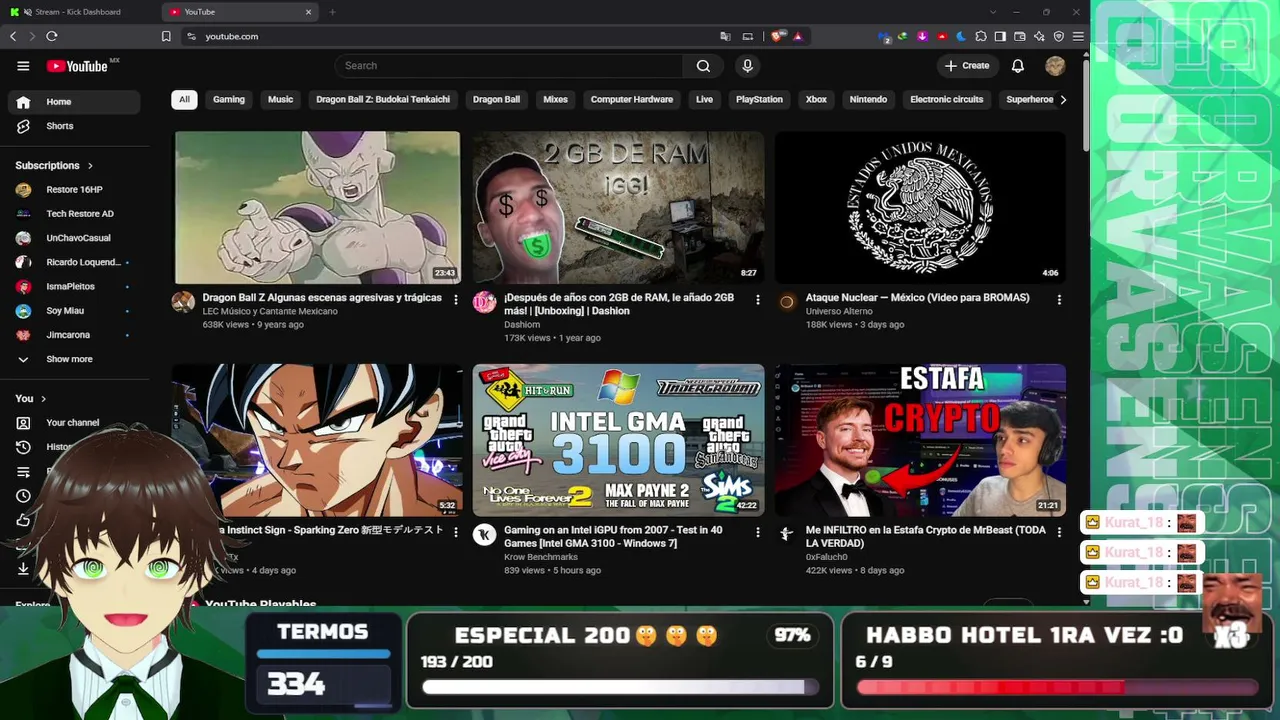Screen dimensions: 1280x720
Task: Click inside the YouTube search field
Action: click(x=509, y=66)
